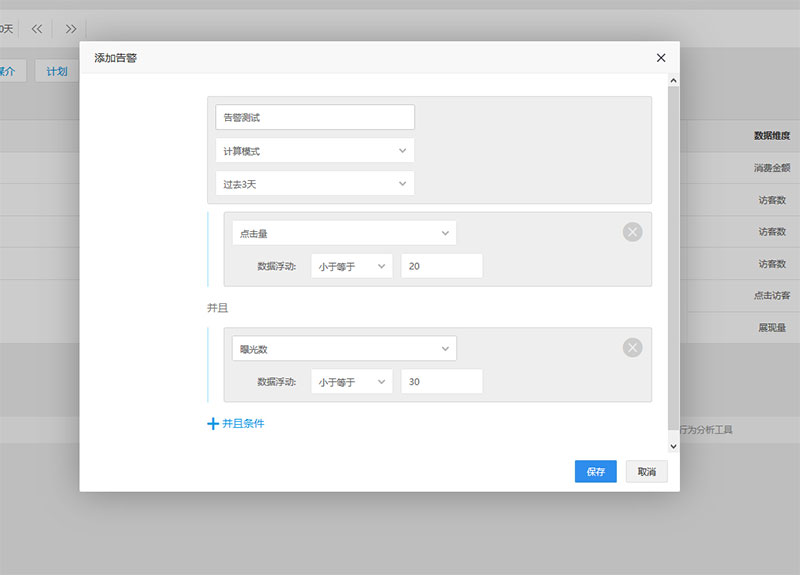
Task: Click the plus icon beside 并且条件
Action: coord(213,423)
